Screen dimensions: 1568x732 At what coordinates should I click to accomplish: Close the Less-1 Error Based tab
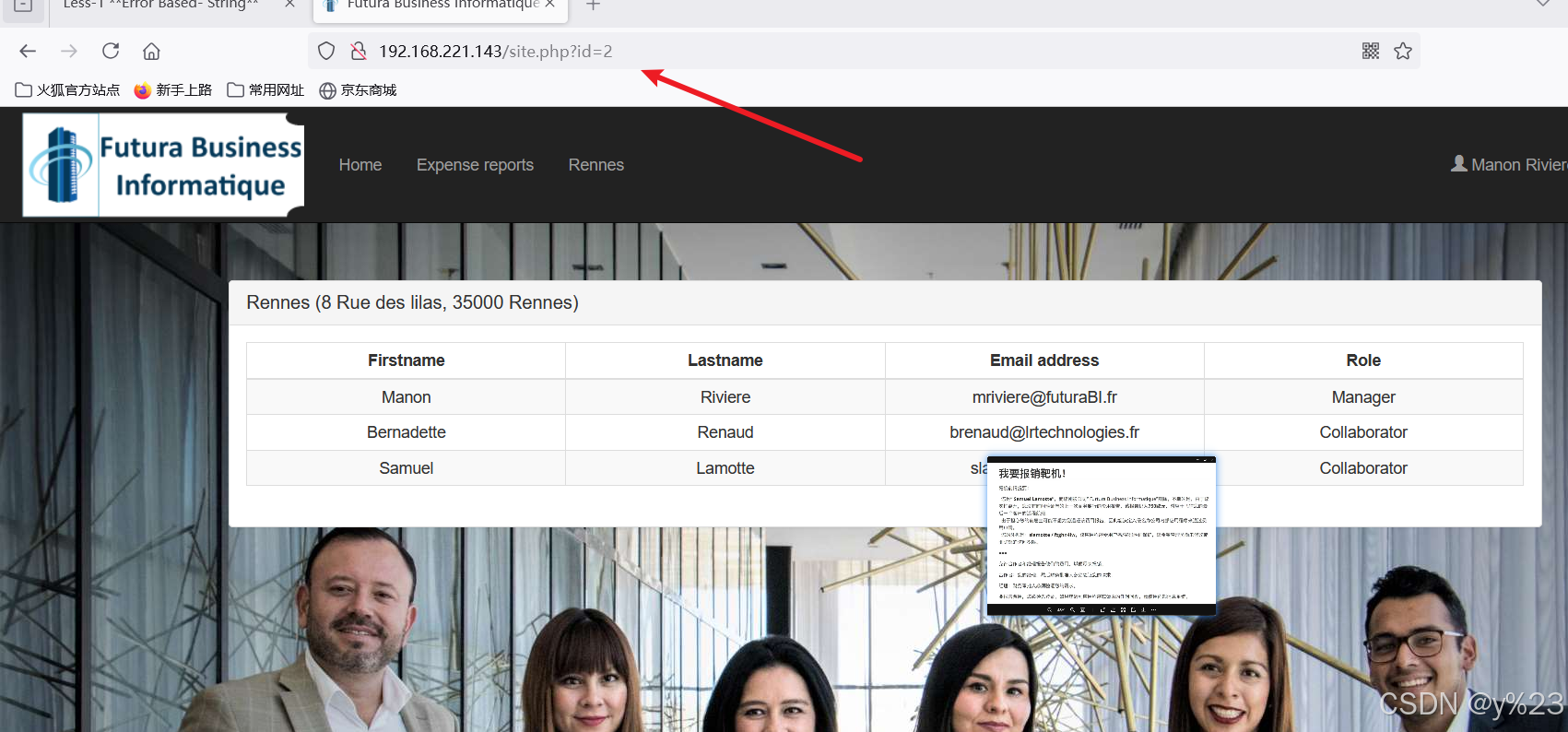coord(289,5)
